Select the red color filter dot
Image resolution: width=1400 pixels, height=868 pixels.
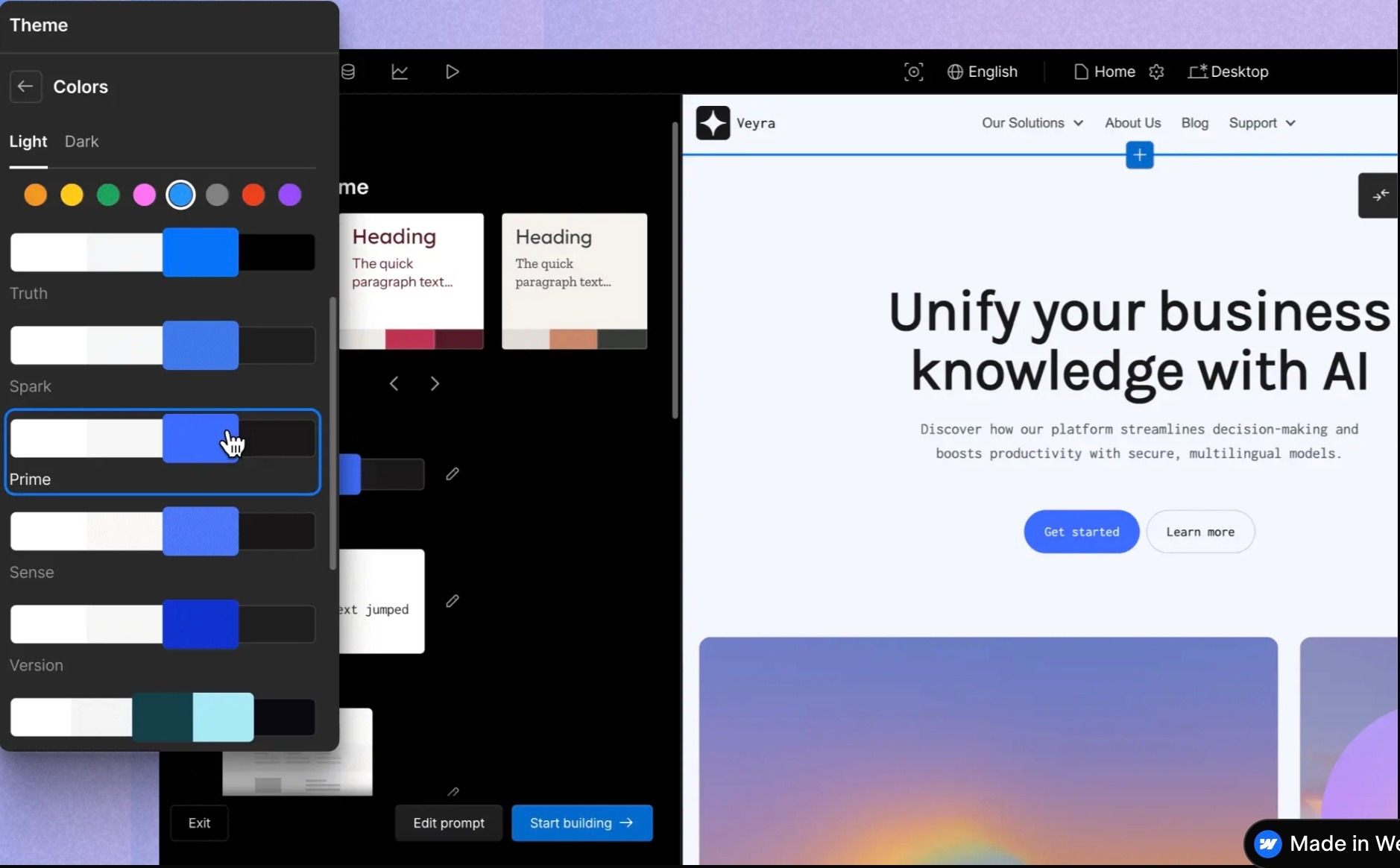coord(253,195)
